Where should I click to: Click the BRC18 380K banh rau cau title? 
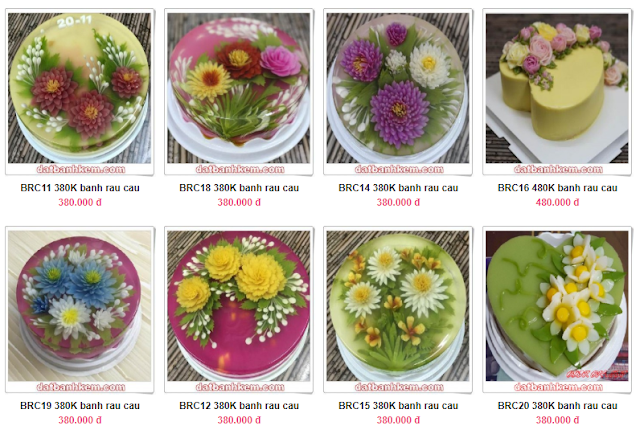[x=239, y=188]
